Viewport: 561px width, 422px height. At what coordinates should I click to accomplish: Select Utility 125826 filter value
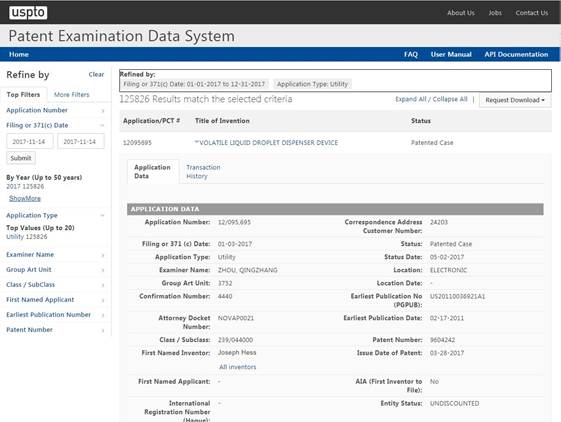(x=26, y=237)
